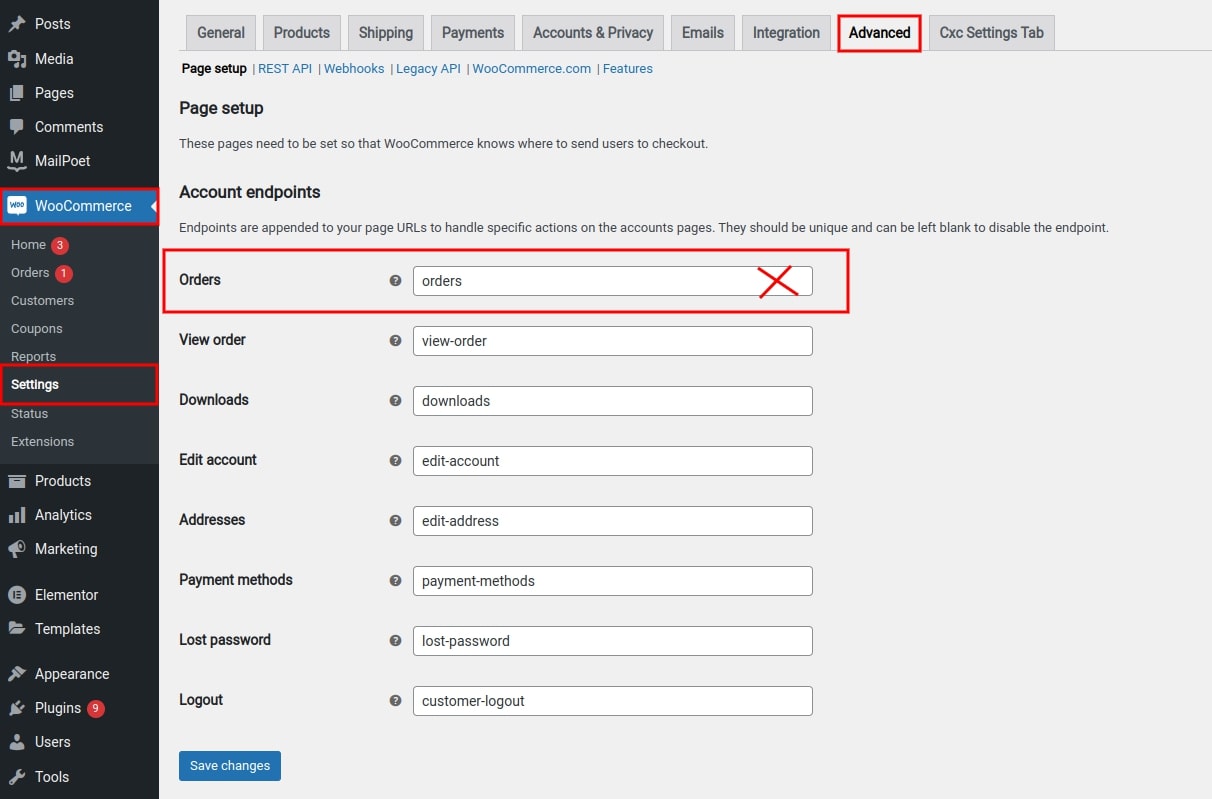Click the Comments sidebar icon
The width and height of the screenshot is (1212, 799).
click(17, 127)
